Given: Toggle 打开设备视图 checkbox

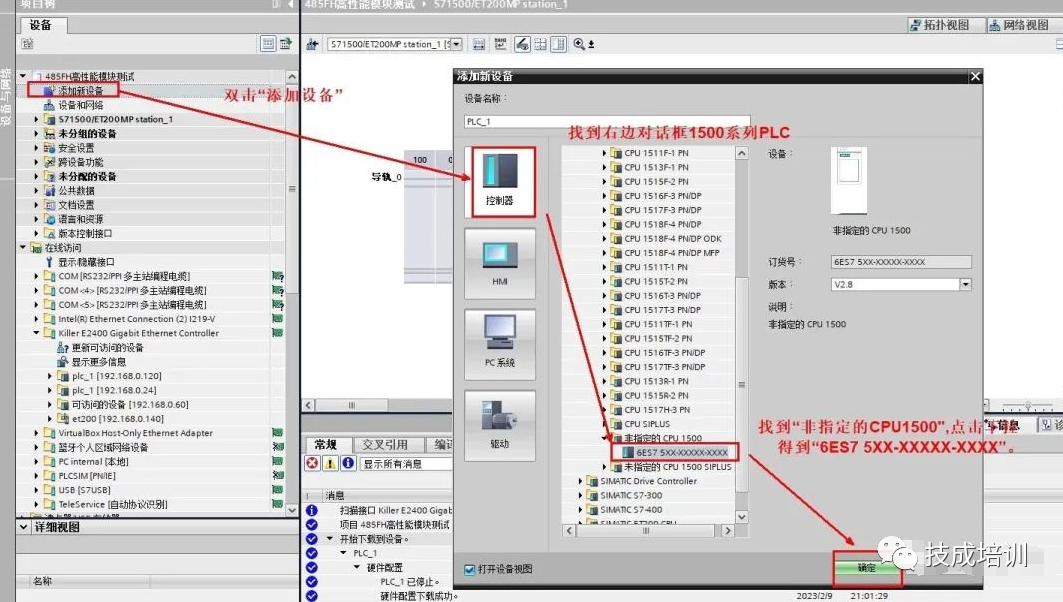Looking at the screenshot, I should pyautogui.click(x=469, y=569).
